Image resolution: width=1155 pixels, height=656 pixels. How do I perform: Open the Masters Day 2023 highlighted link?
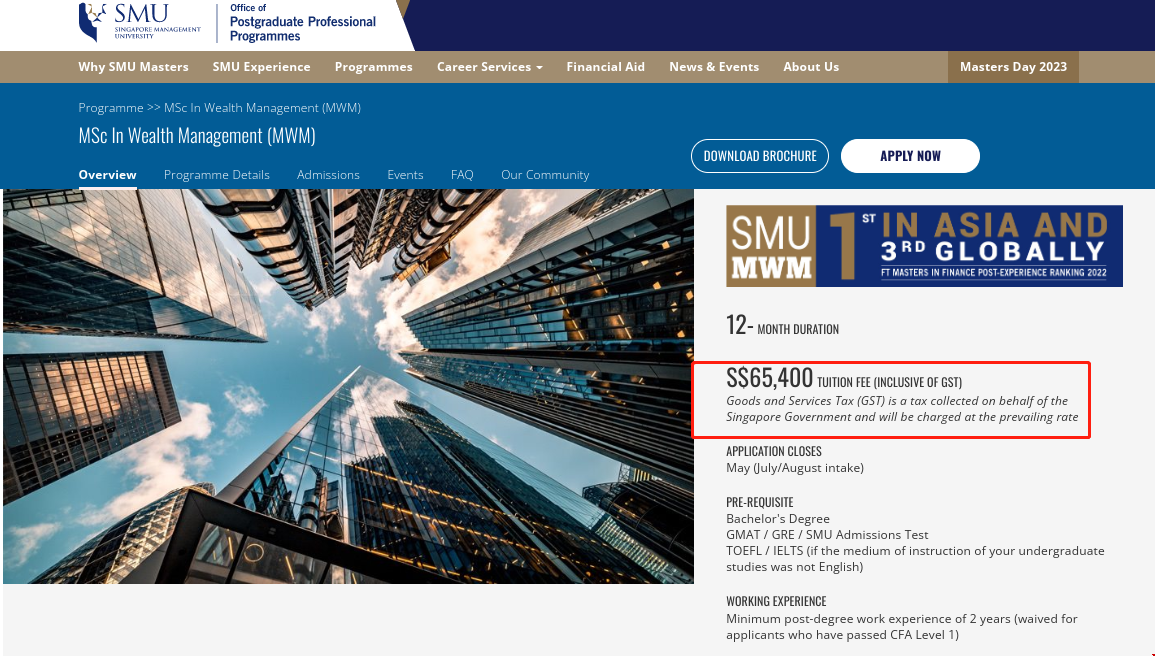tap(1013, 67)
